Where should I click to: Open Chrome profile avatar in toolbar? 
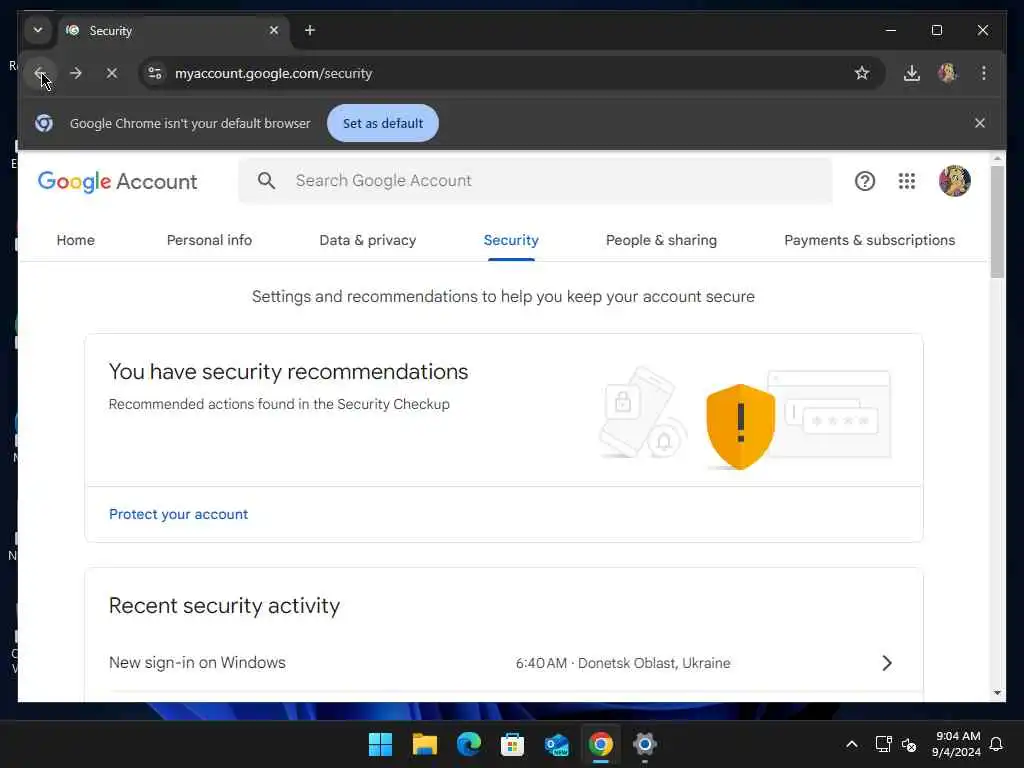(x=948, y=73)
